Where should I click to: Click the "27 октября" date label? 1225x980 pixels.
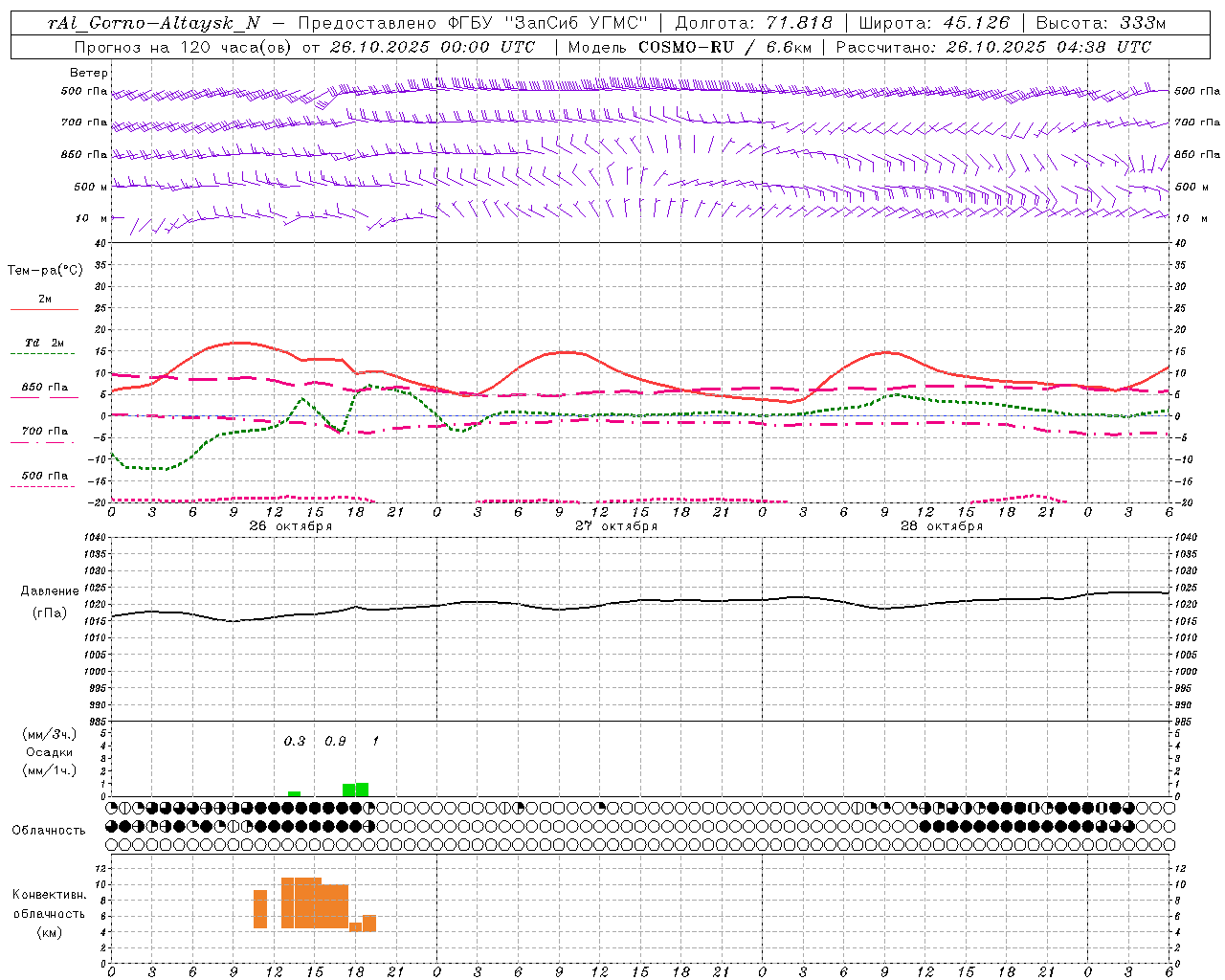(x=616, y=526)
